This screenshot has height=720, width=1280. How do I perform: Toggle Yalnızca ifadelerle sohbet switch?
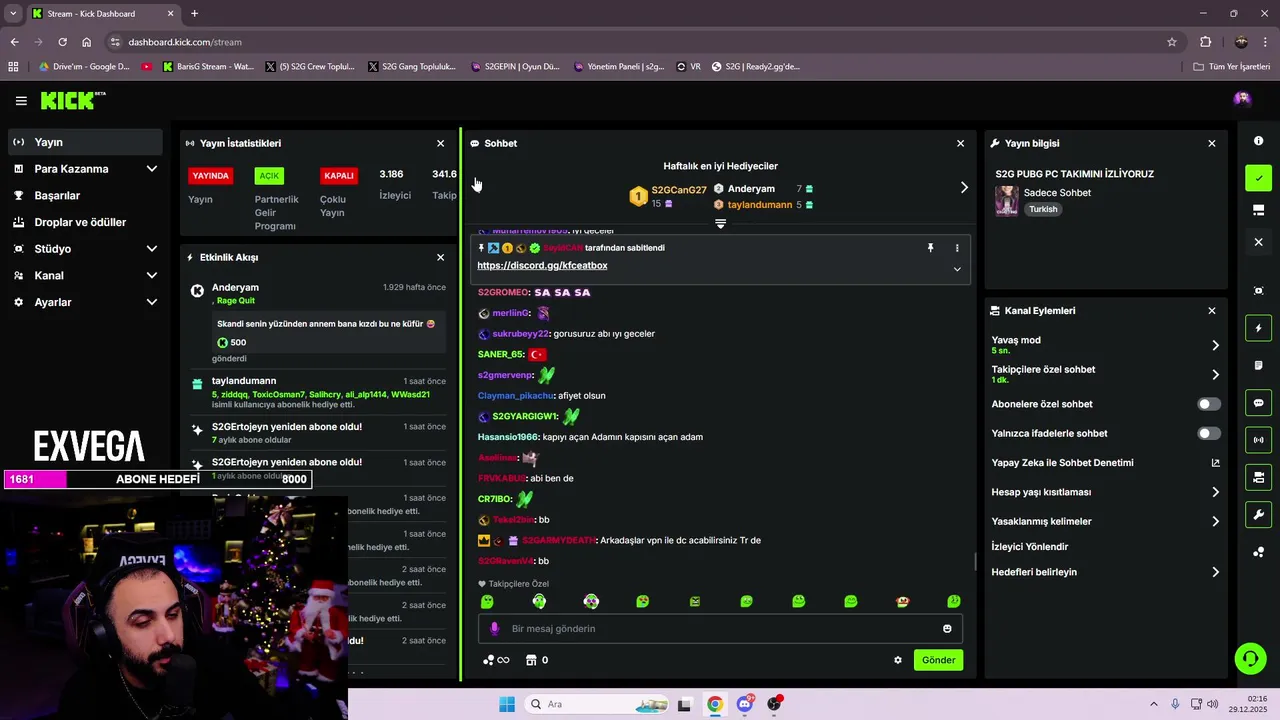coord(1209,433)
